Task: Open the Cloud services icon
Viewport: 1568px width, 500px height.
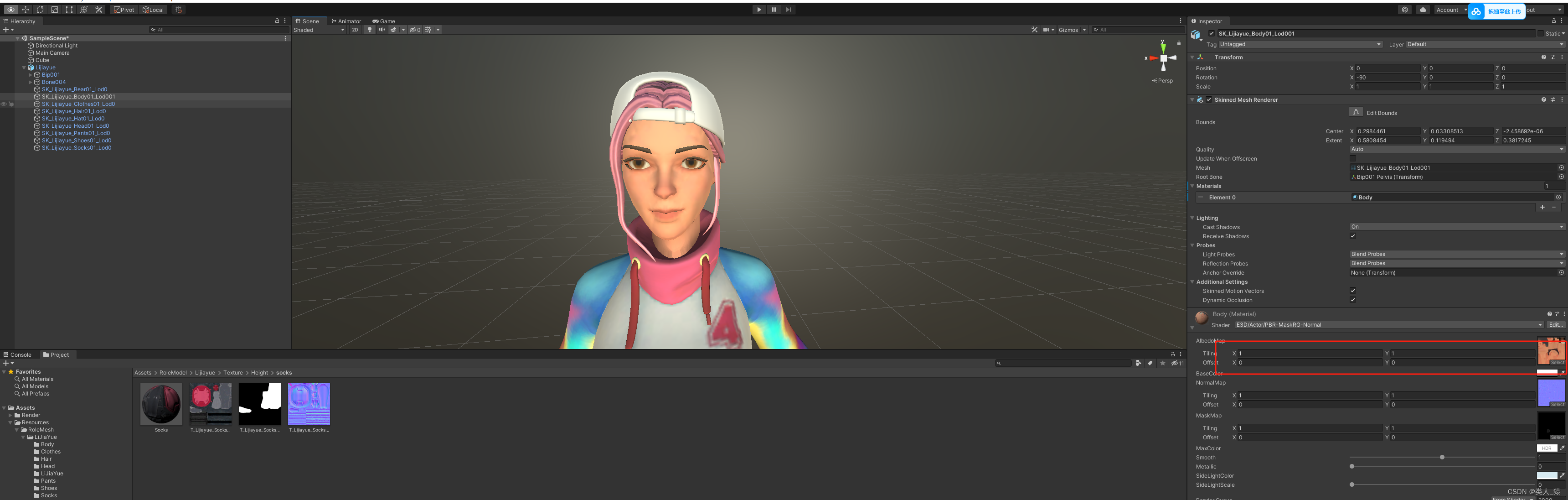Action: pyautogui.click(x=1423, y=10)
